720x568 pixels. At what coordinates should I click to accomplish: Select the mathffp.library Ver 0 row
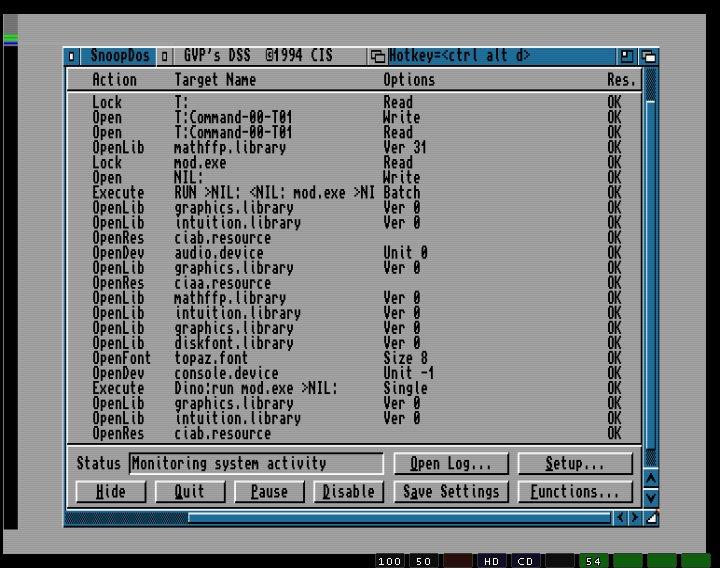click(354, 298)
